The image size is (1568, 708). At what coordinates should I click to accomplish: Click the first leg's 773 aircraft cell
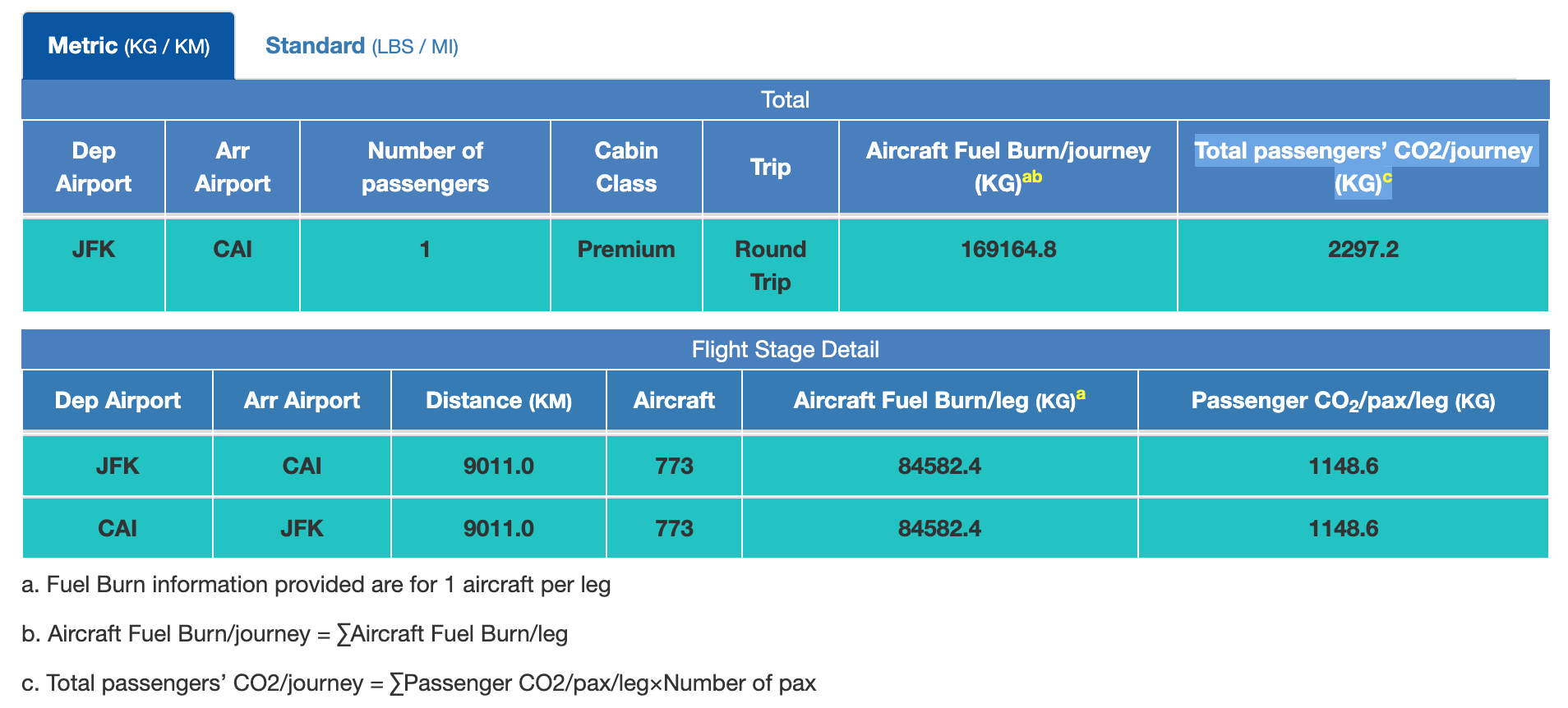674,467
